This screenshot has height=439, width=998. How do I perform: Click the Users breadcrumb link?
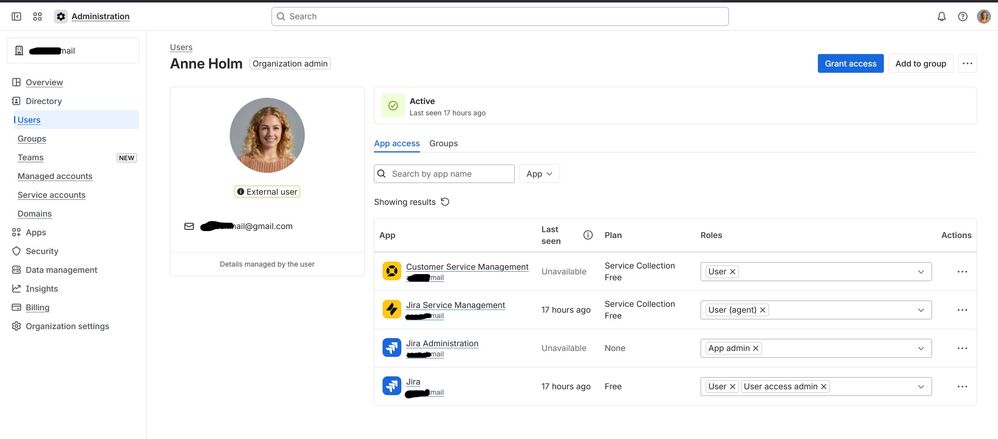coord(181,47)
